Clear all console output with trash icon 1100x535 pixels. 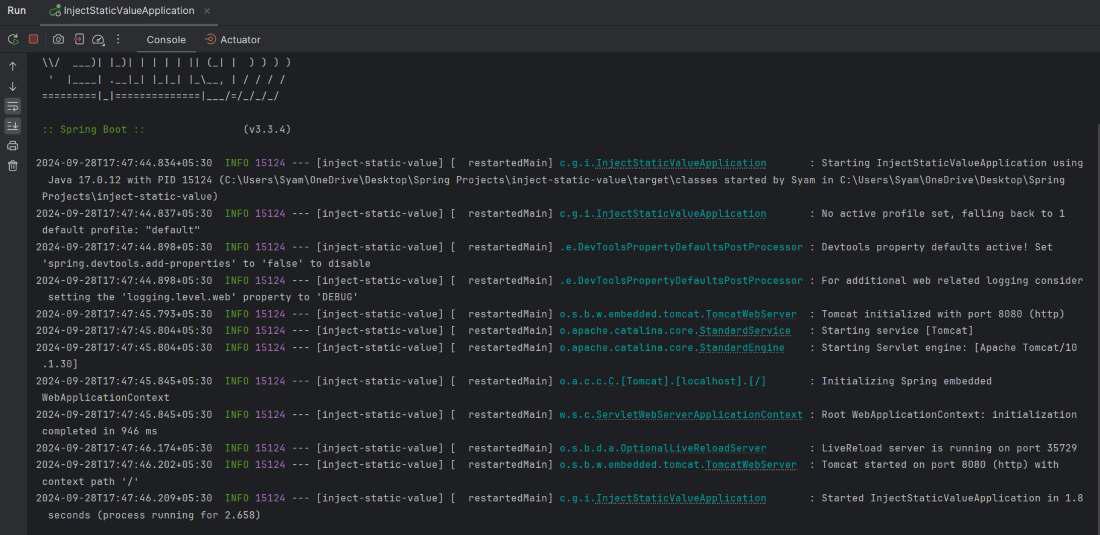pos(13,165)
